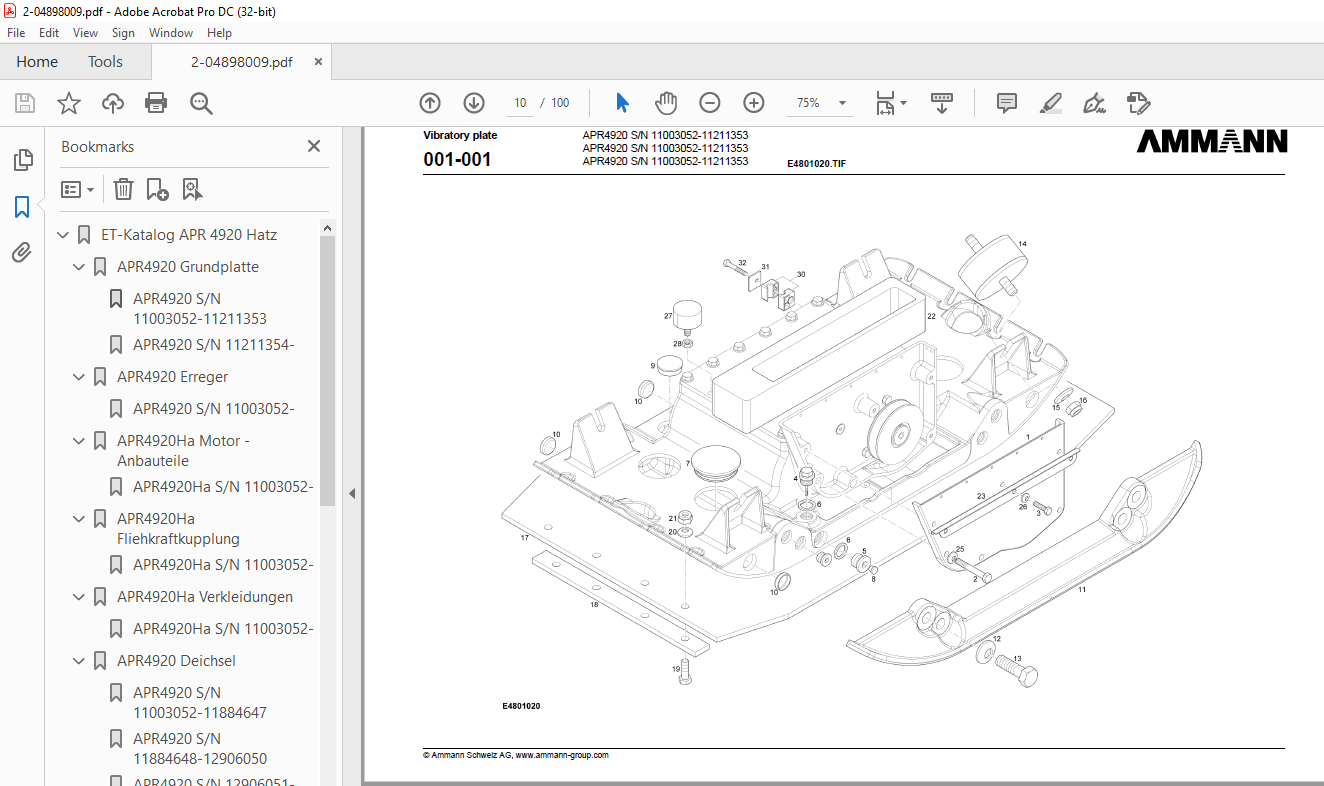Activate the Hand pan tool
Image resolution: width=1324 pixels, height=786 pixels.
click(666, 103)
